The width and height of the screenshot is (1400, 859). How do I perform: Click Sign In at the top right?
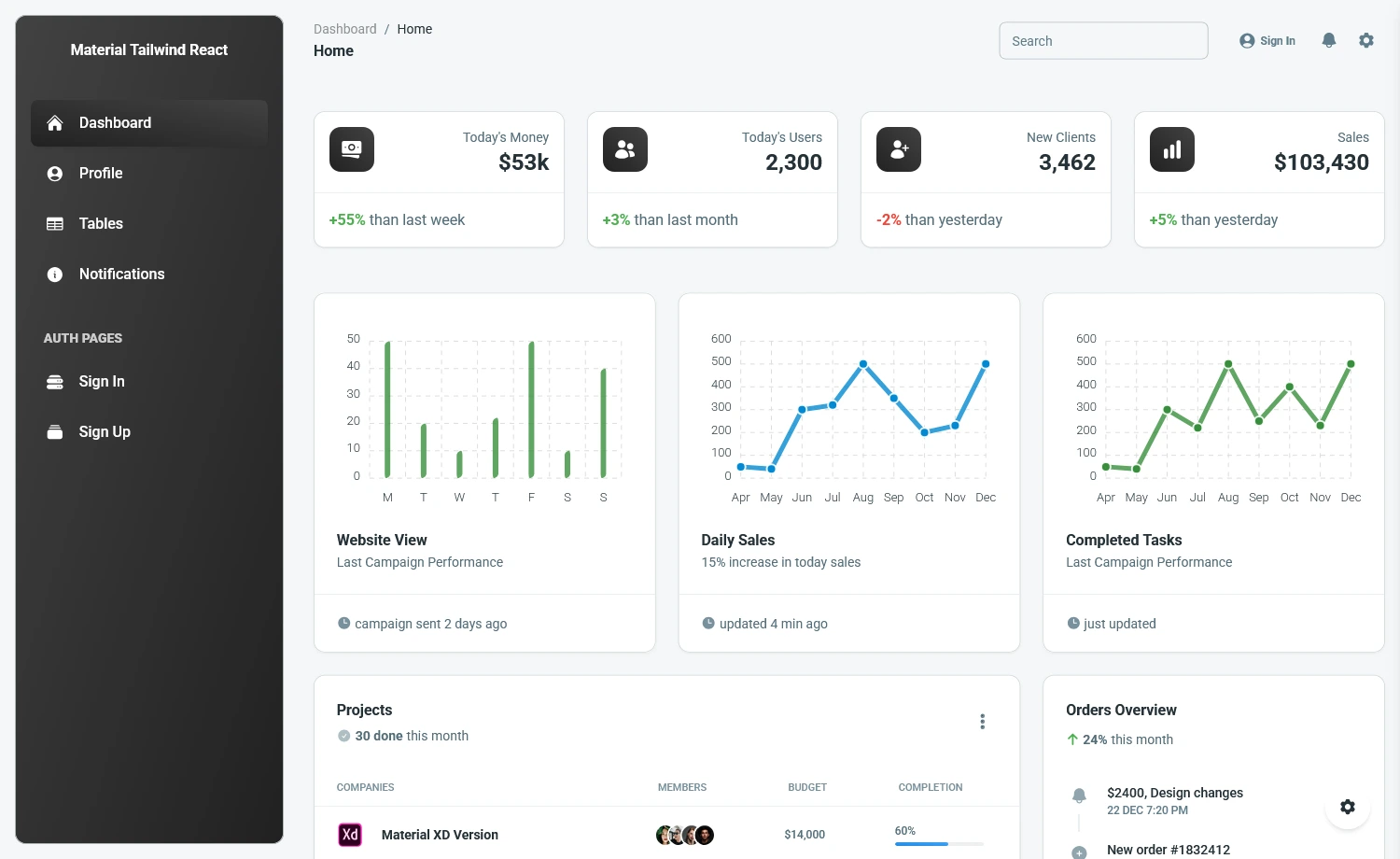(x=1267, y=40)
